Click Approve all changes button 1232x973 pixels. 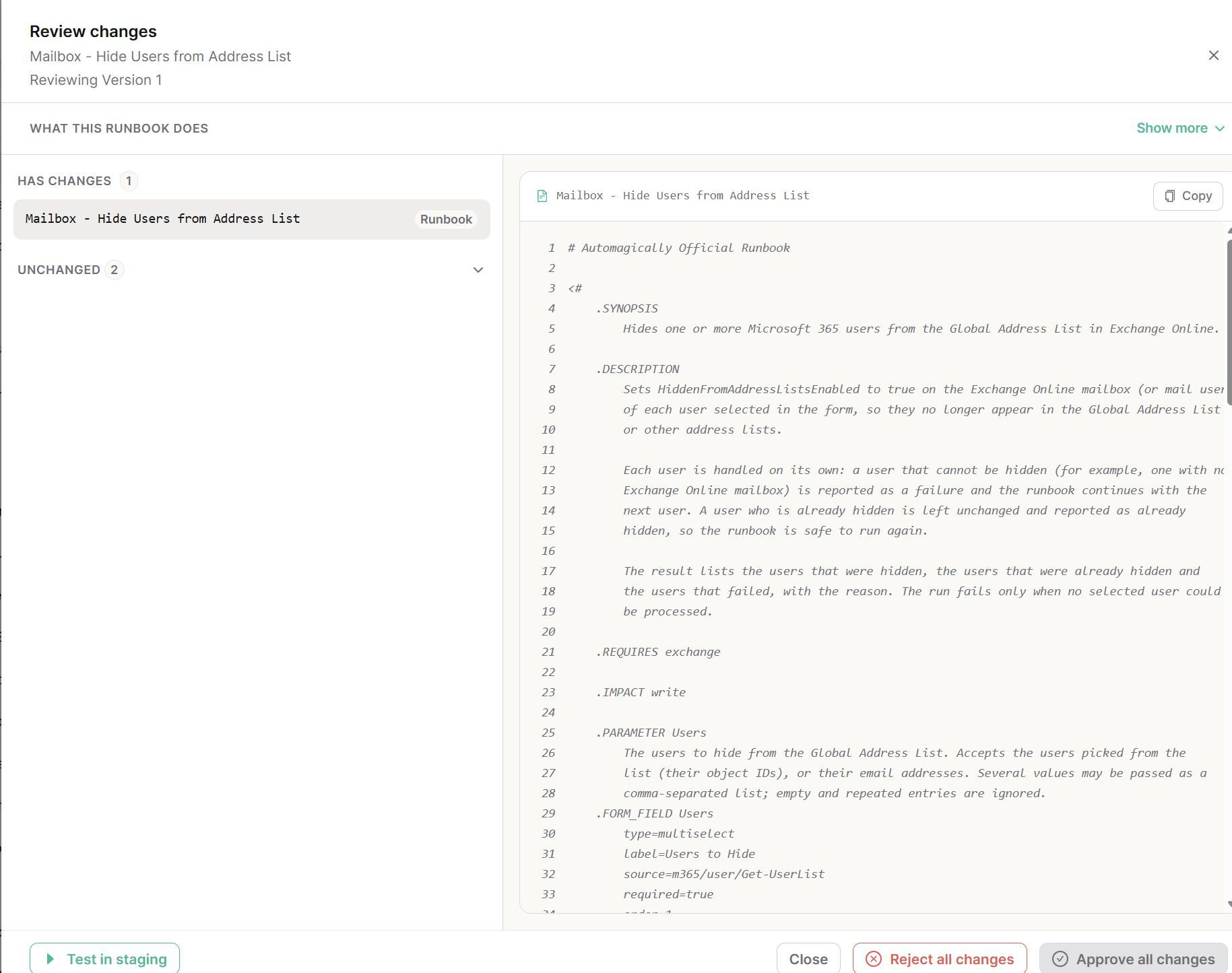[x=1134, y=959]
